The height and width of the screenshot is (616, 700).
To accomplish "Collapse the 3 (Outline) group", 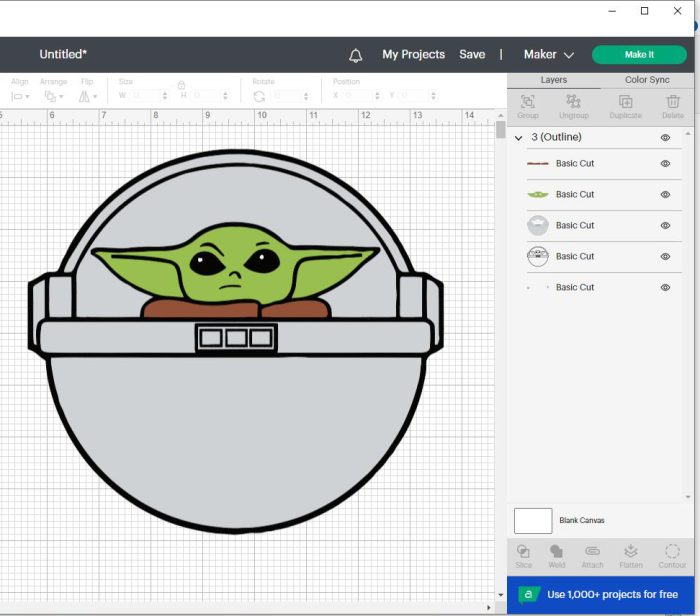I will pos(518,138).
